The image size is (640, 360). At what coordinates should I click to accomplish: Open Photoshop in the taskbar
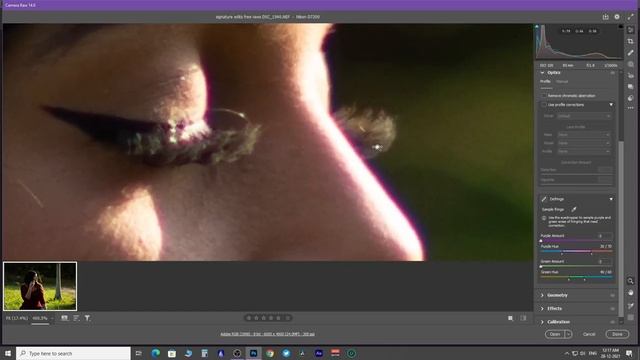pyautogui.click(x=253, y=353)
